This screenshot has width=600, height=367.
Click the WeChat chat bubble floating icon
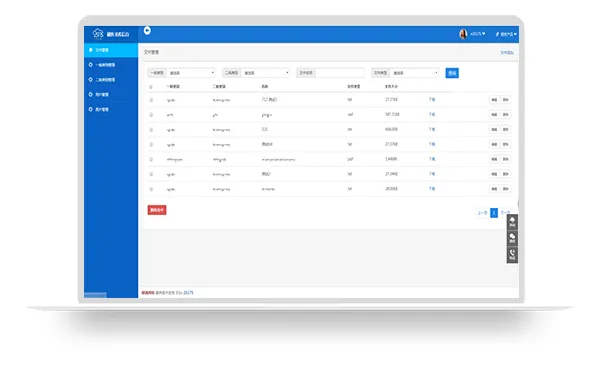(512, 238)
